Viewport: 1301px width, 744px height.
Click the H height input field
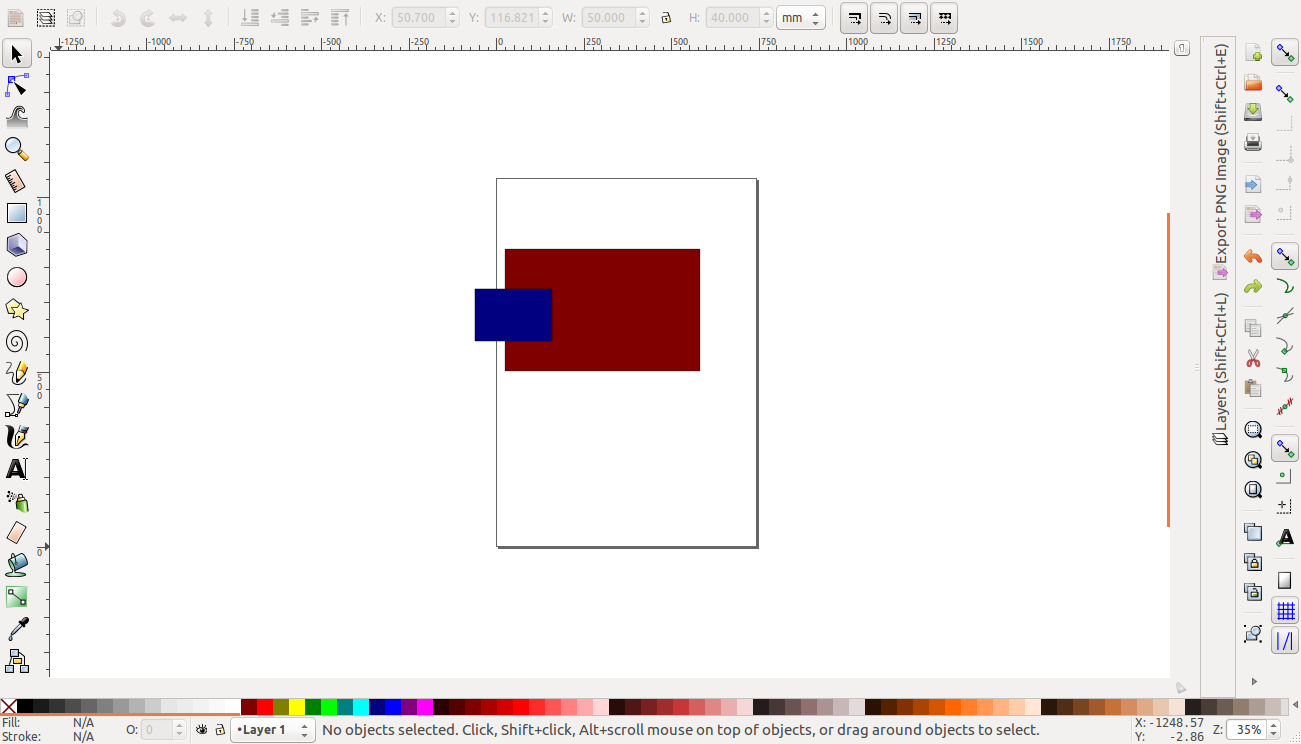(732, 18)
